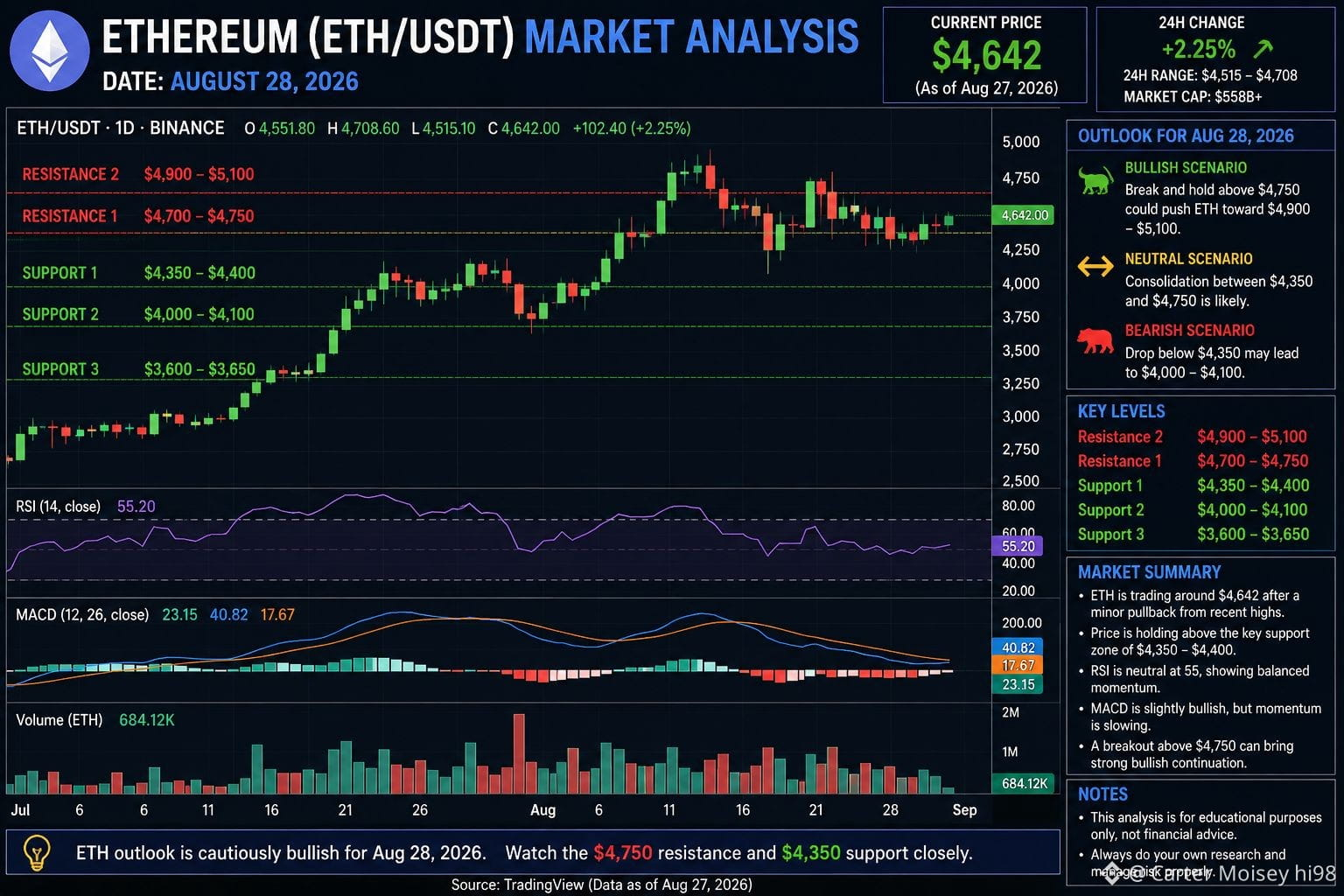Click the orange 17.67 MACD axis tag
Viewport: 1344px width, 896px height.
tap(1018, 666)
